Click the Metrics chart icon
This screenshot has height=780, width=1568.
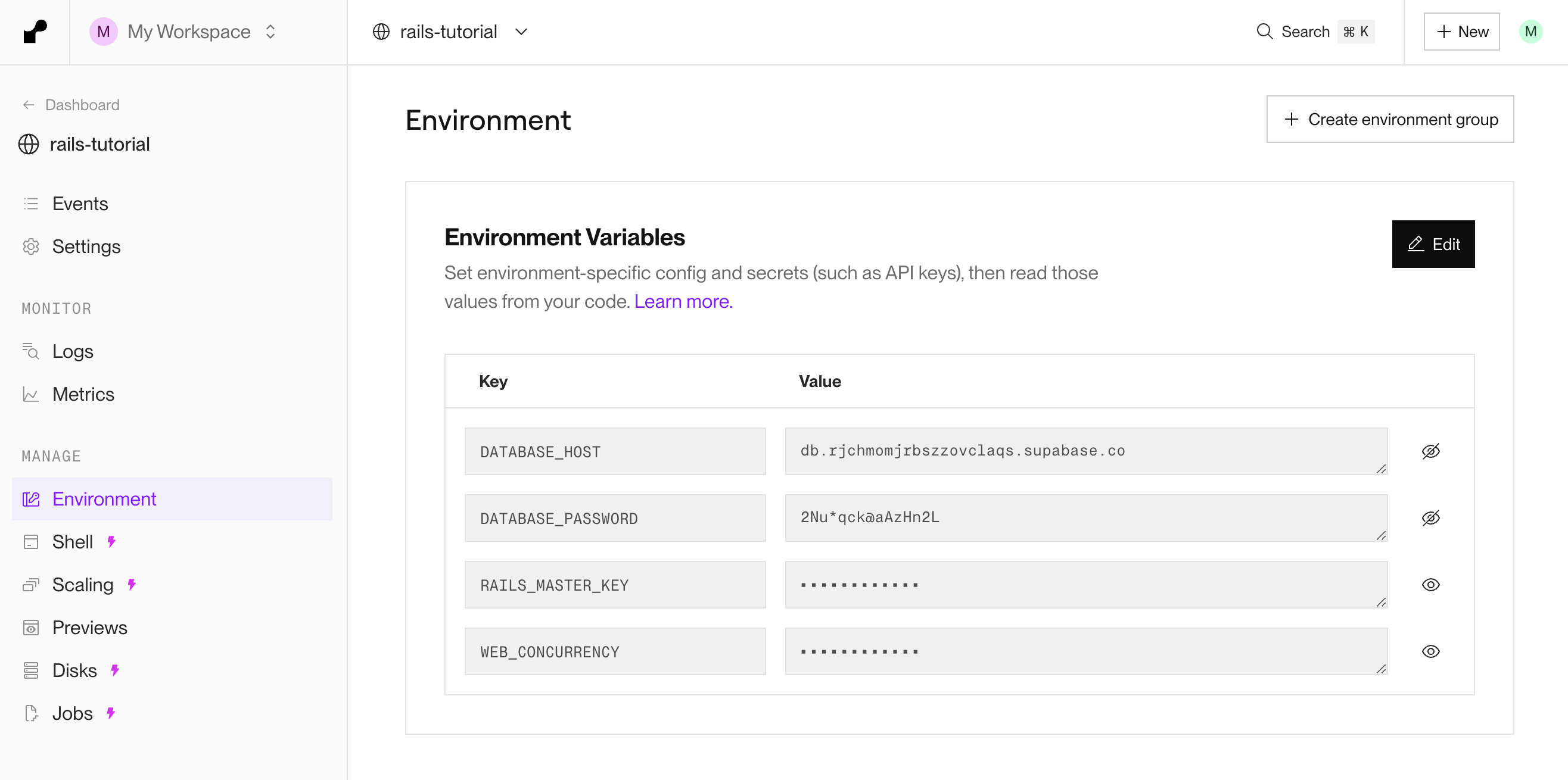(30, 394)
